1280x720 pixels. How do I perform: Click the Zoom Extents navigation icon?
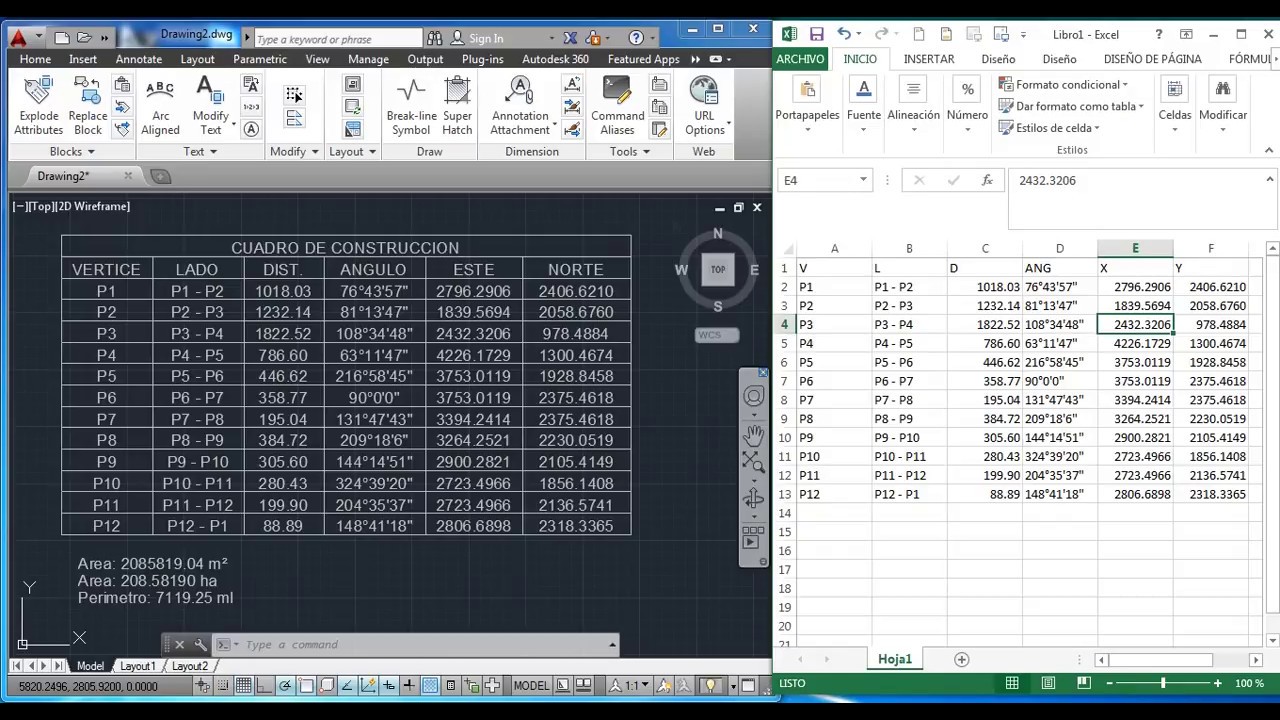[x=753, y=461]
